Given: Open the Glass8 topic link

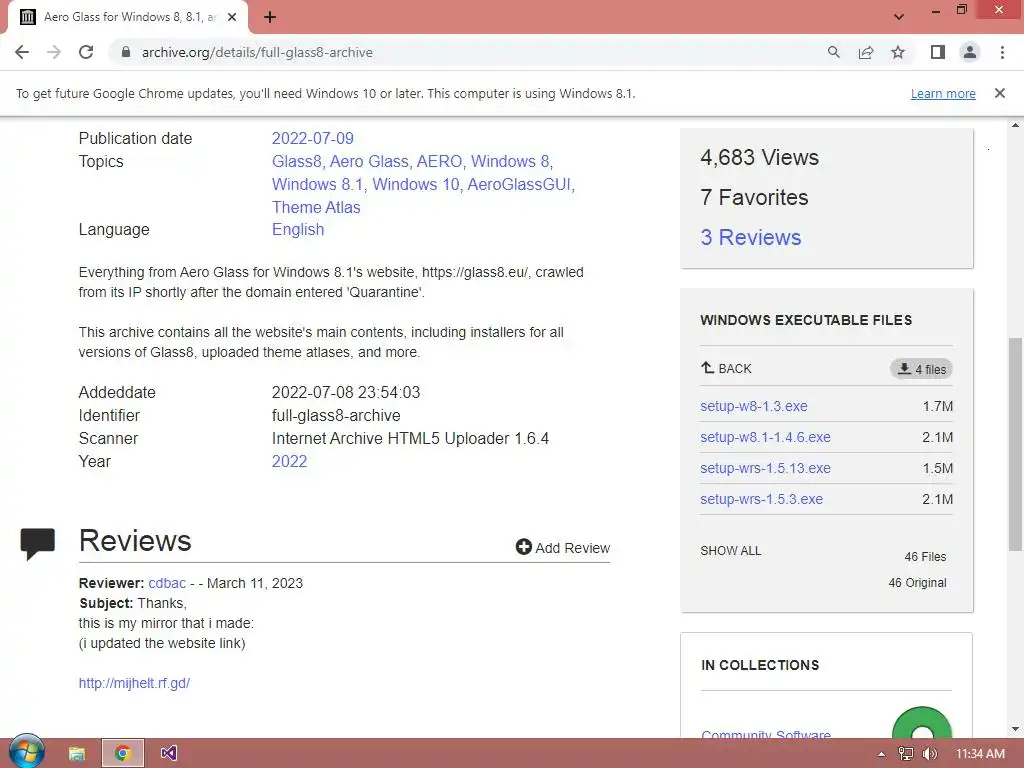Looking at the screenshot, I should (x=296, y=161).
